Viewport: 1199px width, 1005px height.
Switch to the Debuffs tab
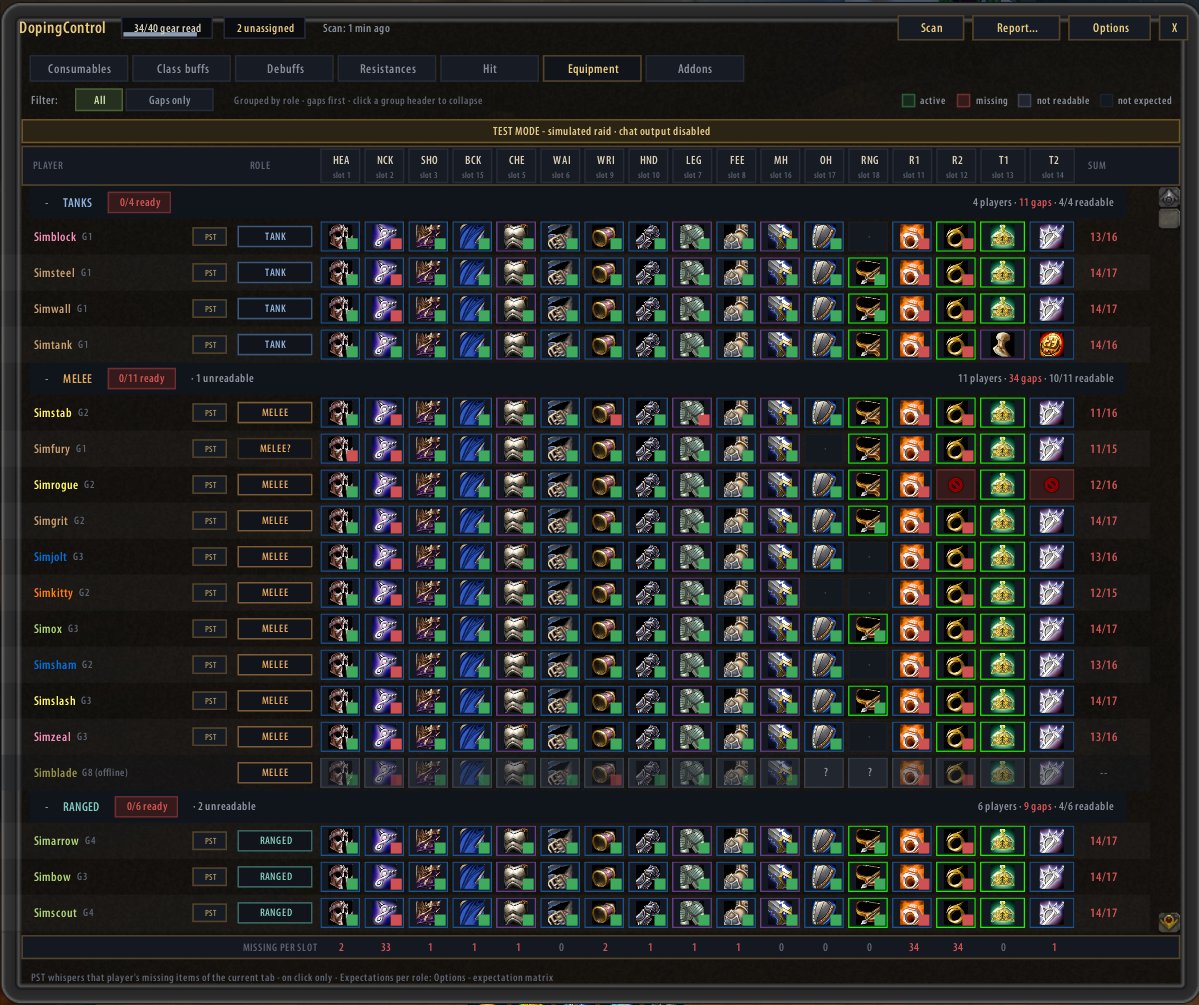coord(285,69)
